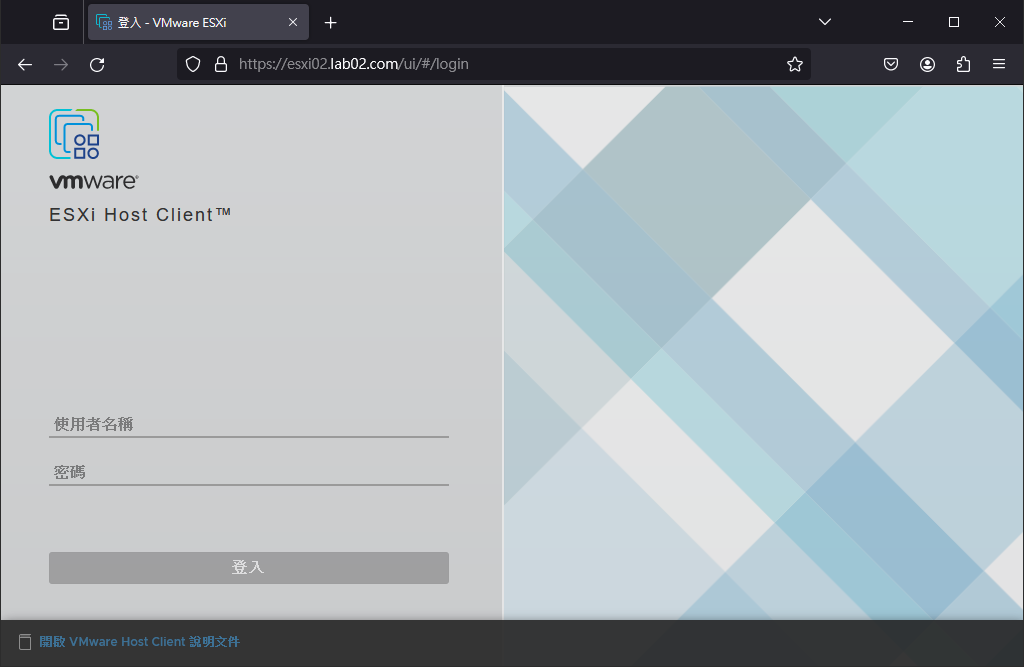The height and width of the screenshot is (667, 1024).
Task: Close the VMware ESXi login tab
Action: (293, 22)
